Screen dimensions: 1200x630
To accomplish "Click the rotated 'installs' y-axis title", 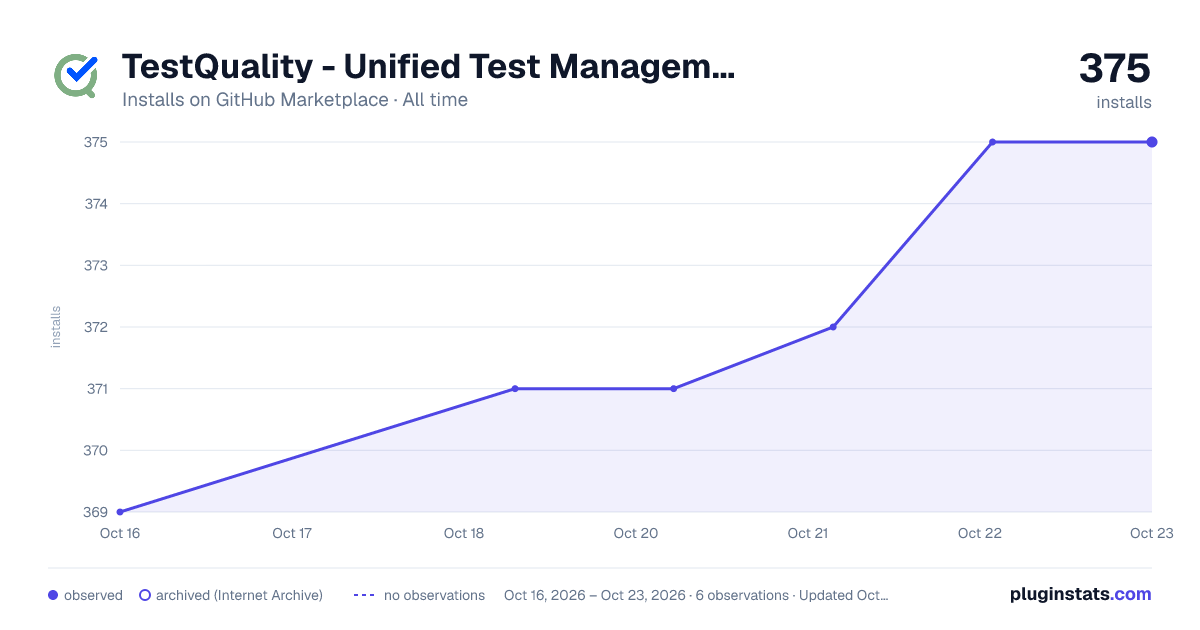I will [x=56, y=327].
